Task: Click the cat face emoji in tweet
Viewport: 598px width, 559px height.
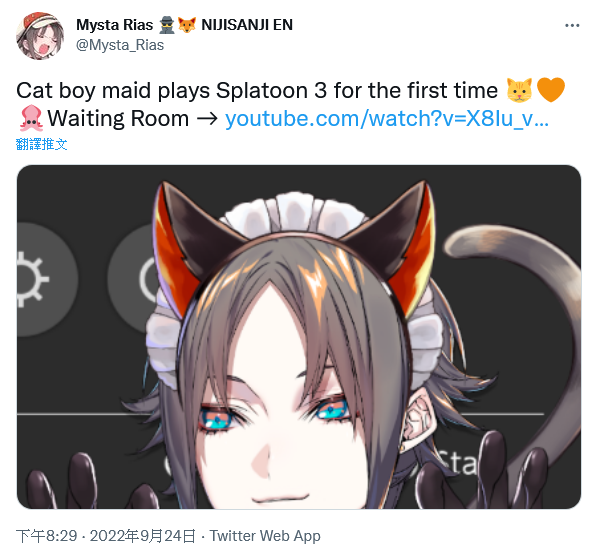Action: (x=519, y=90)
